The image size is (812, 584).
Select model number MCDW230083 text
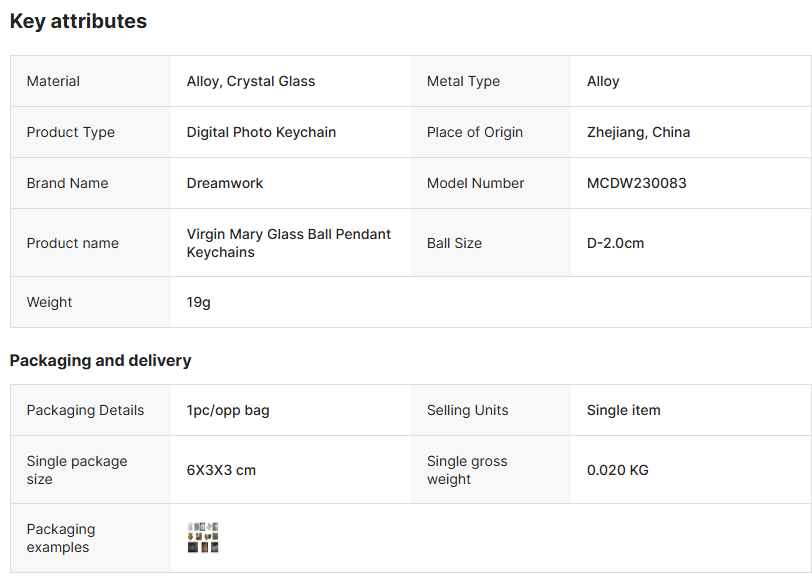(x=636, y=183)
